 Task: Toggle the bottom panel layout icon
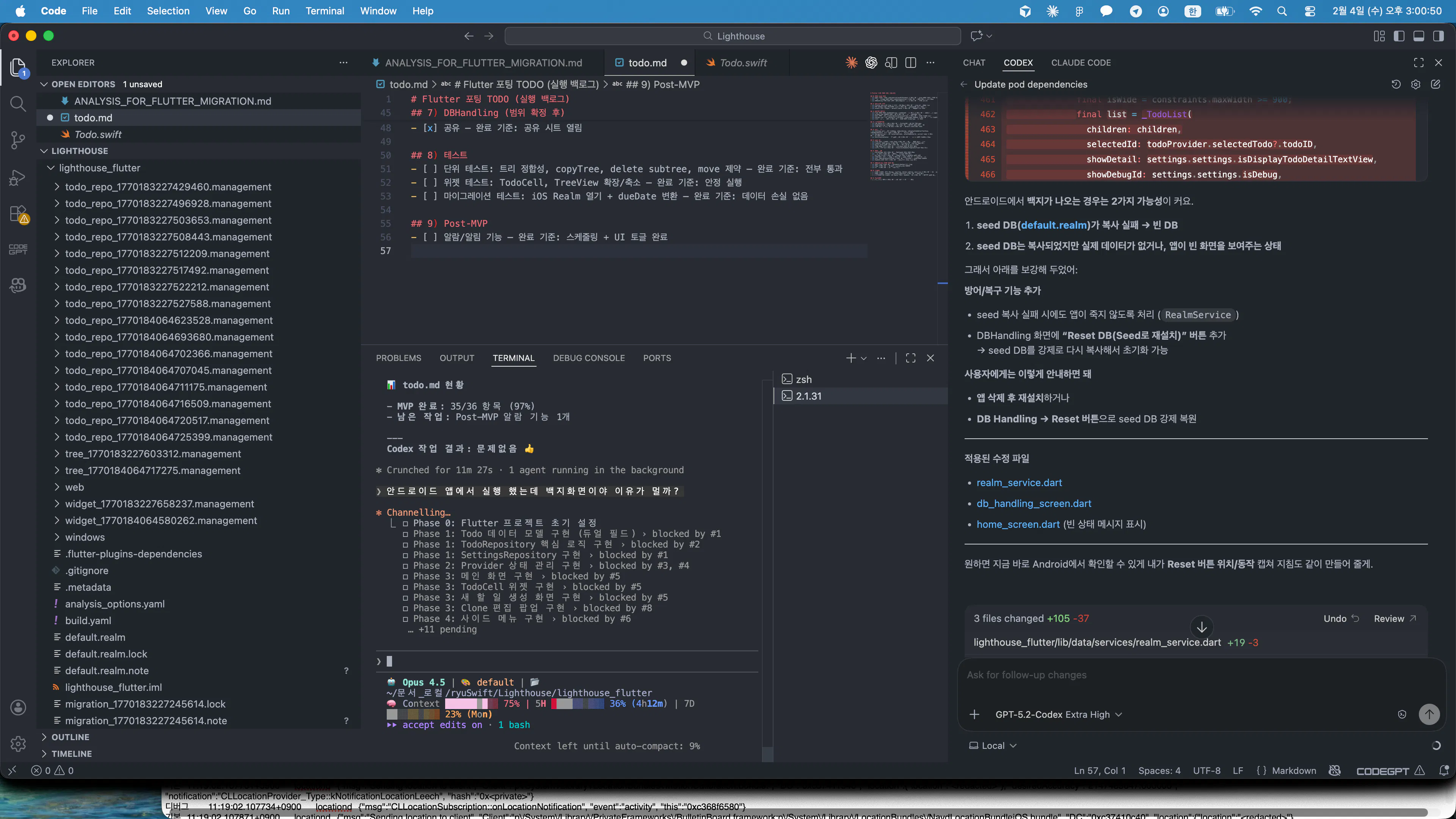click(1419, 36)
